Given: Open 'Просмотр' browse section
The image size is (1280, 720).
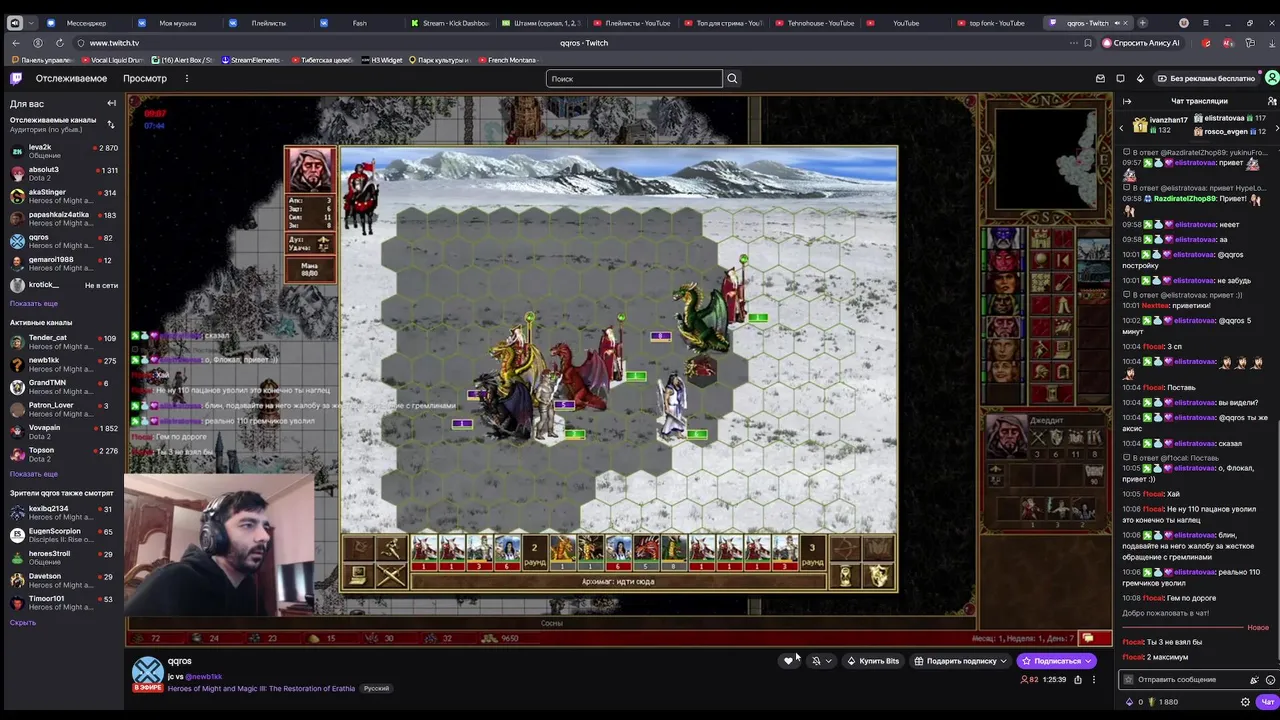Looking at the screenshot, I should (145, 78).
